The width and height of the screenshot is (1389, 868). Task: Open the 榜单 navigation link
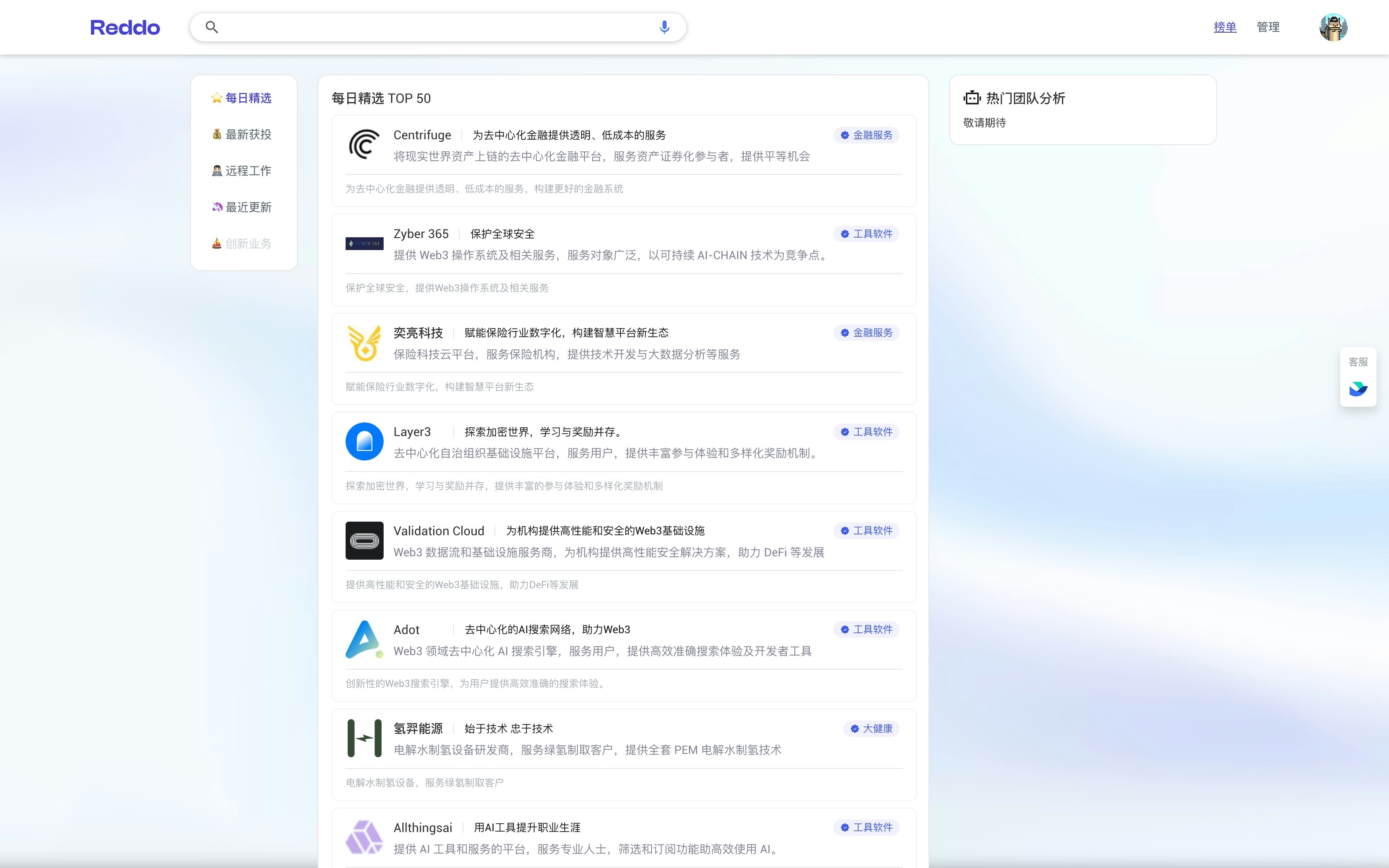click(x=1225, y=27)
